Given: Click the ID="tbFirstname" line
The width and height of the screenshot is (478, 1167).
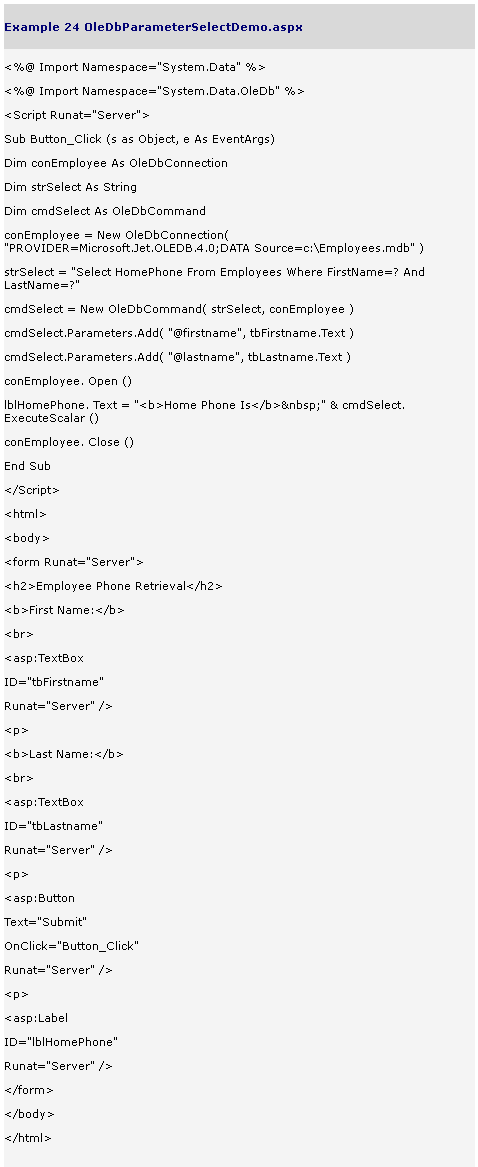Looking at the screenshot, I should pyautogui.click(x=54, y=682).
